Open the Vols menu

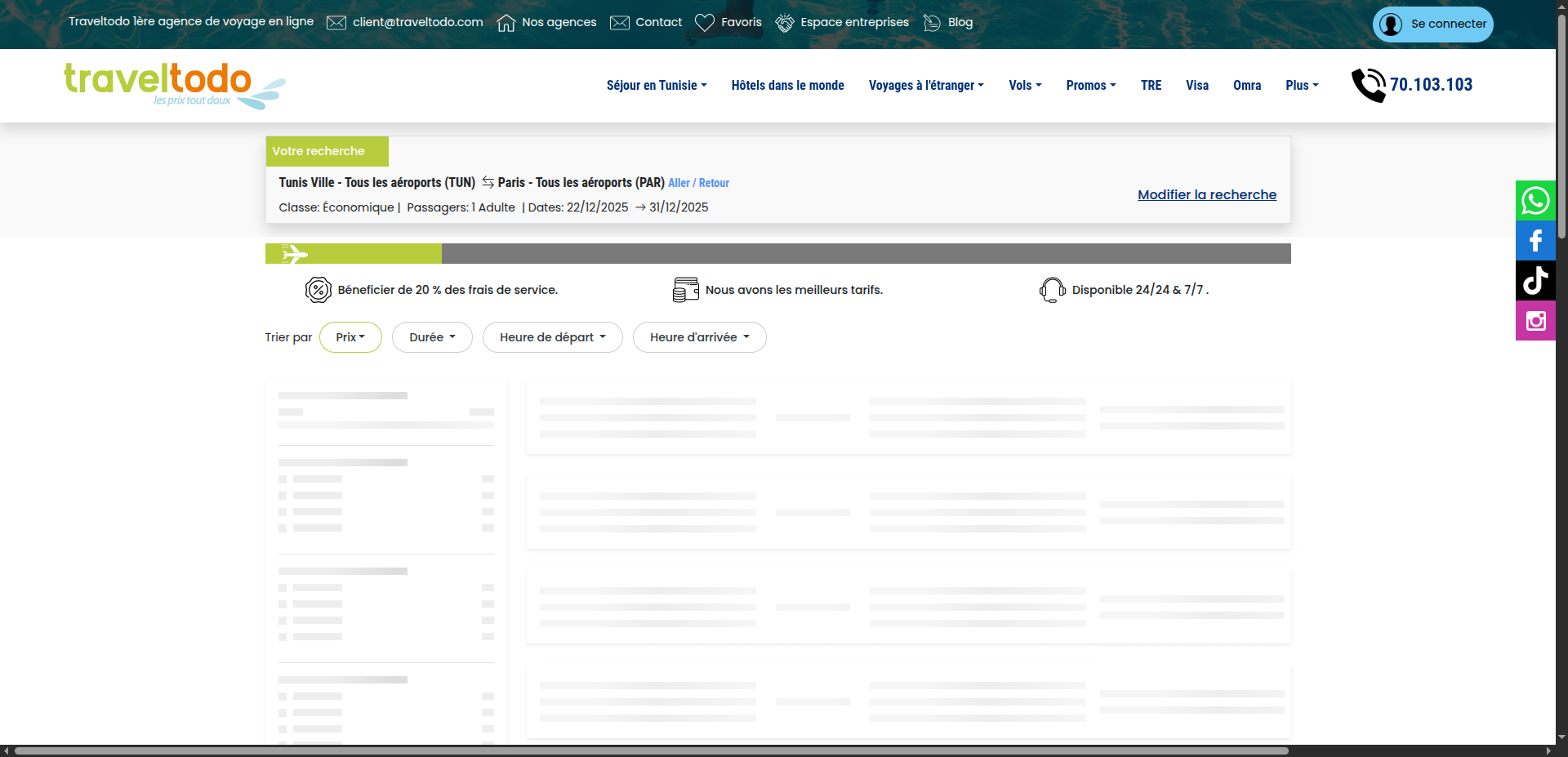(x=1024, y=86)
